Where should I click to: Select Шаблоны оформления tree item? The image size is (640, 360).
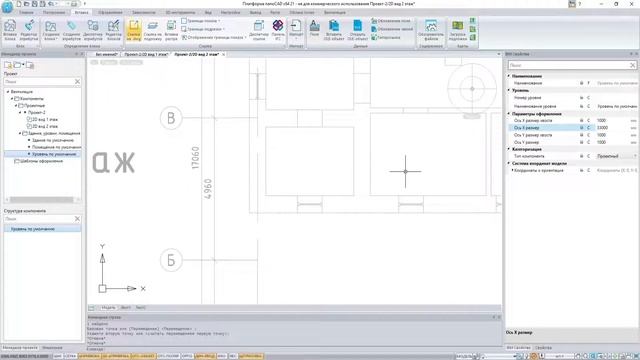pyautogui.click(x=39, y=161)
